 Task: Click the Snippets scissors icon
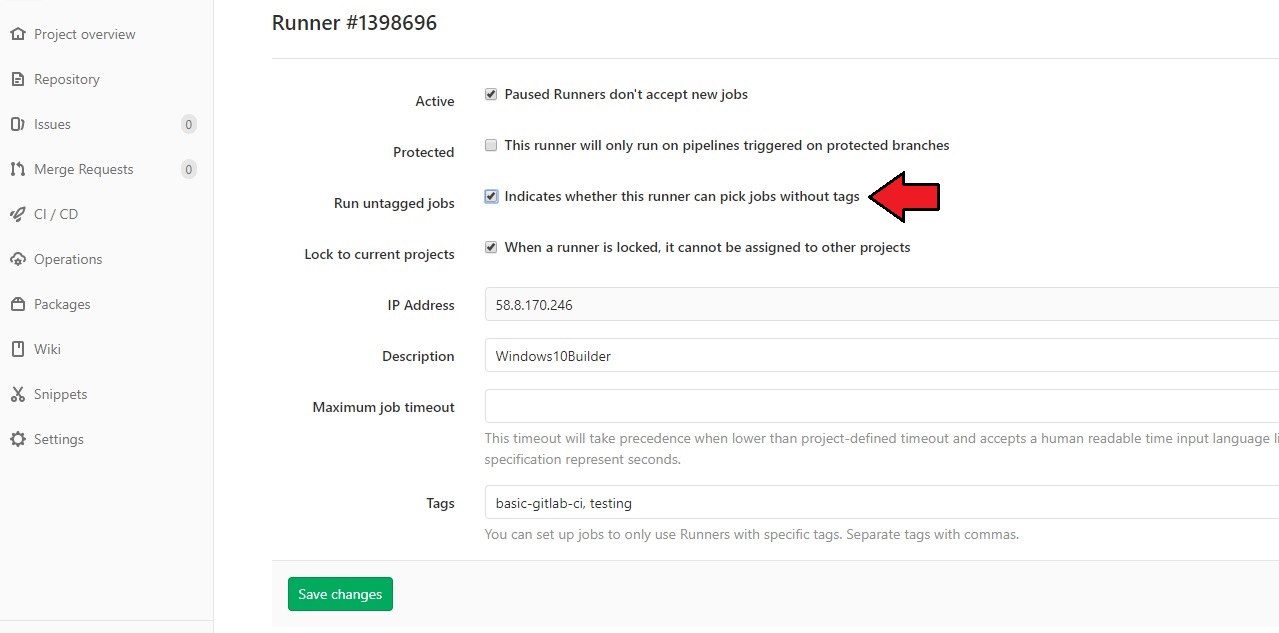pyautogui.click(x=17, y=394)
